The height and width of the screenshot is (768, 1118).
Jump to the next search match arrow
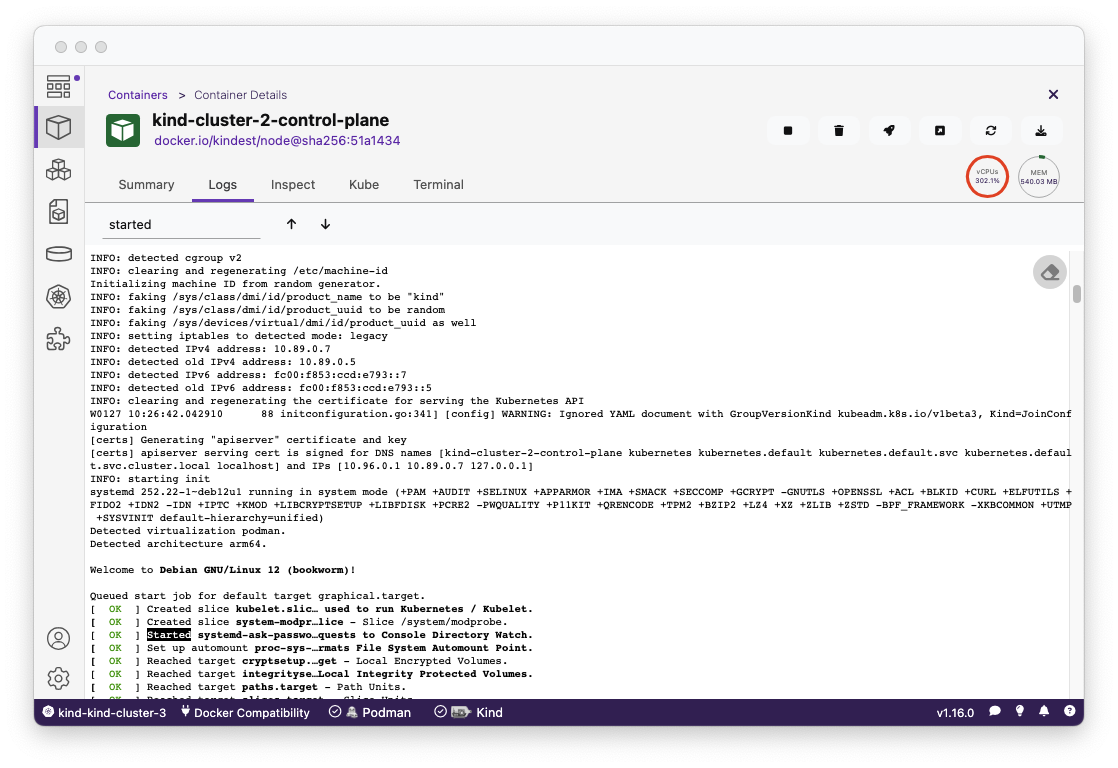point(325,225)
